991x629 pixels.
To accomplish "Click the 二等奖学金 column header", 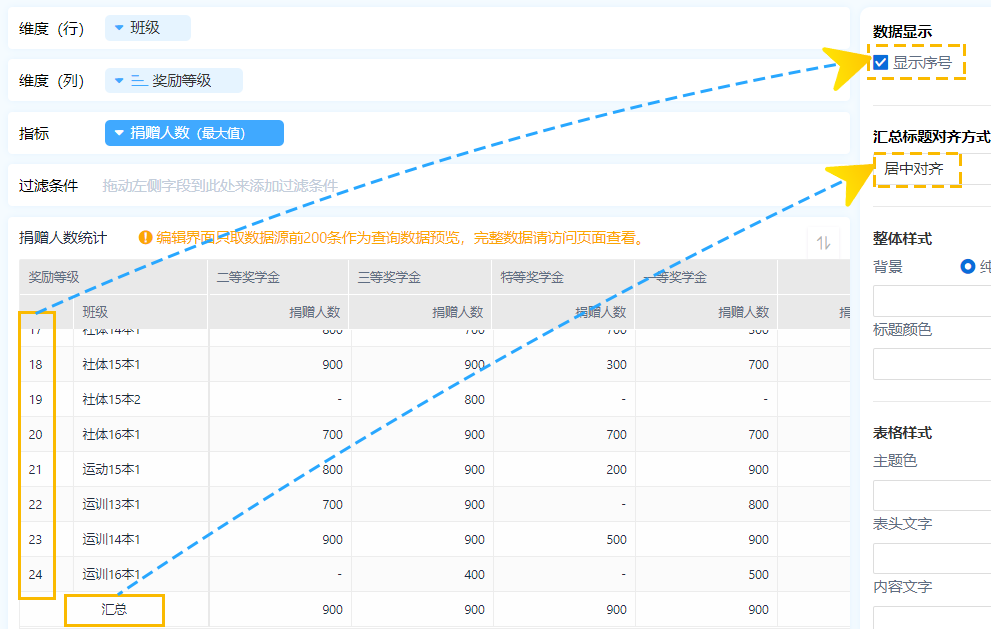I will [248, 277].
